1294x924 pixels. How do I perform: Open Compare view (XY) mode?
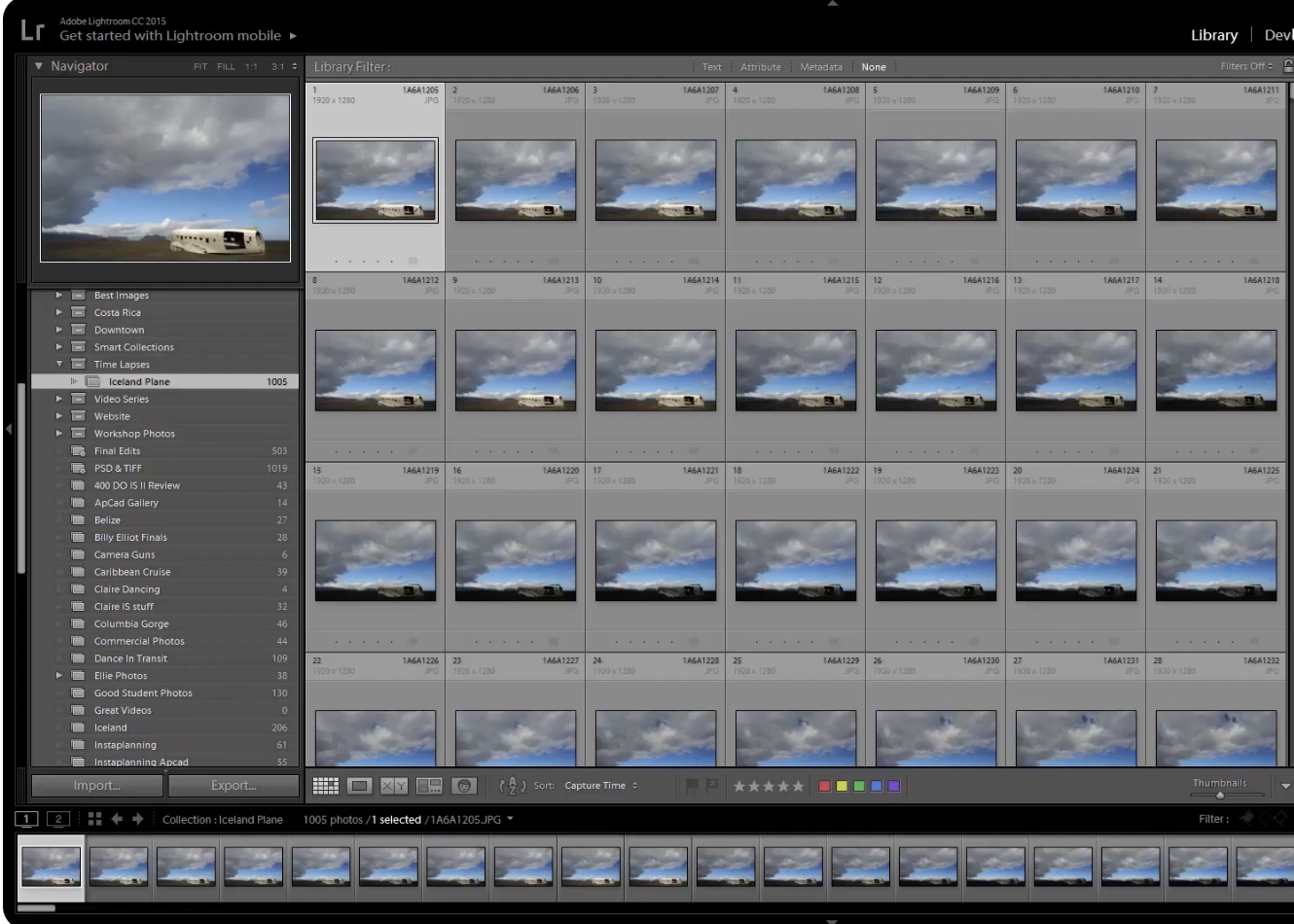click(394, 786)
